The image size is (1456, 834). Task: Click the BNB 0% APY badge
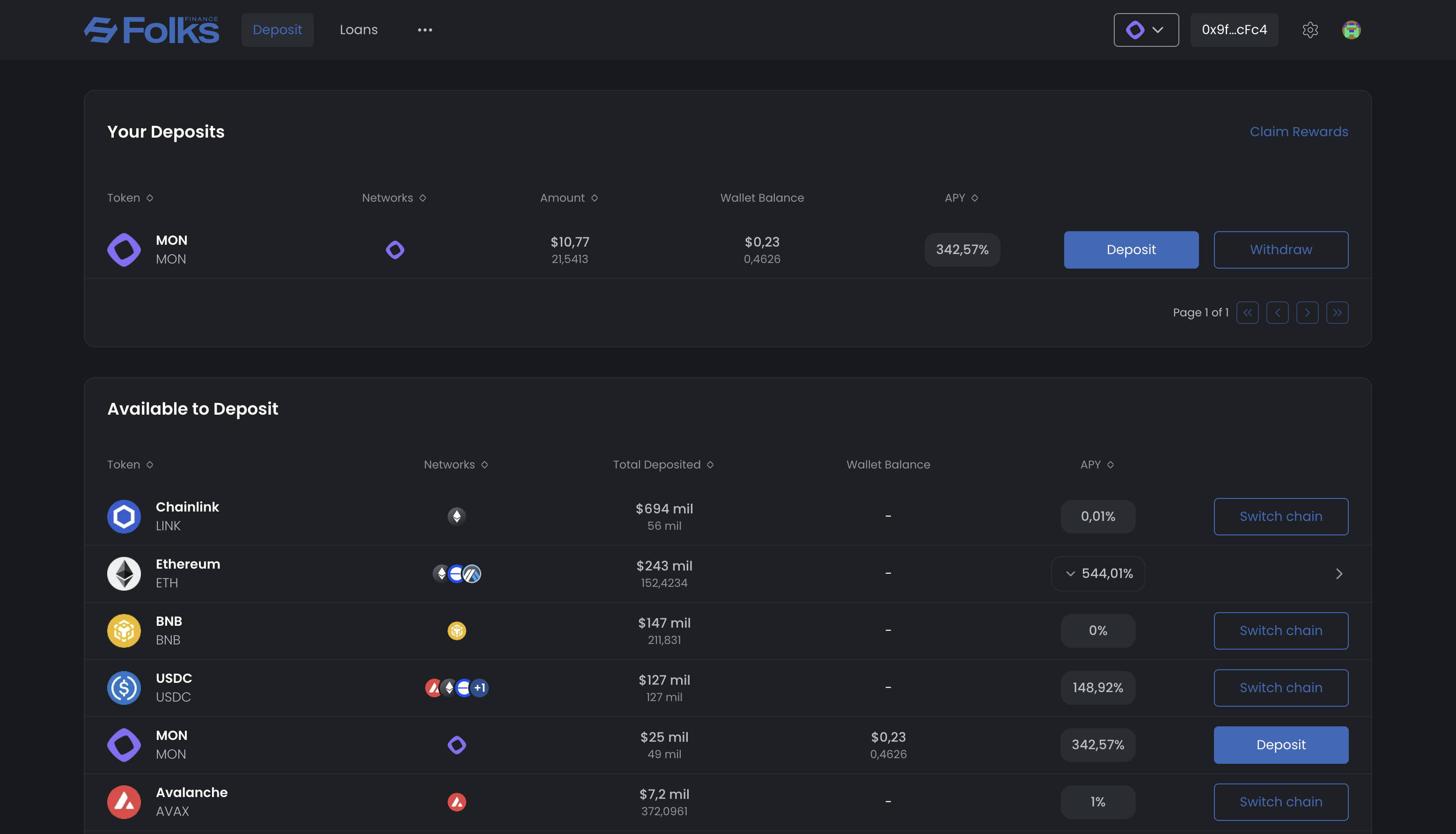tap(1098, 631)
